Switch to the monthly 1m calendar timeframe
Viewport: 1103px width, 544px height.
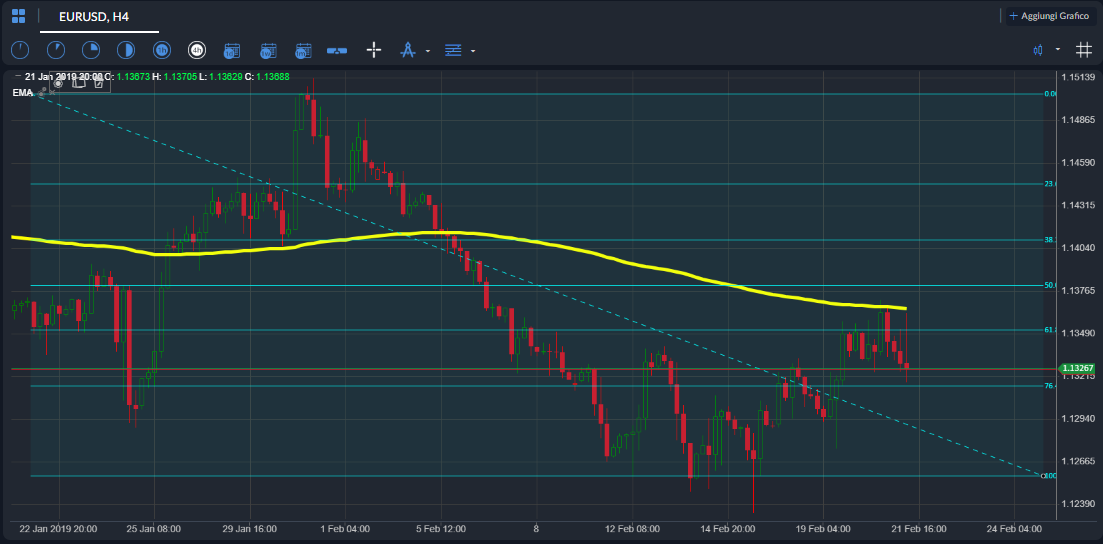[x=303, y=50]
